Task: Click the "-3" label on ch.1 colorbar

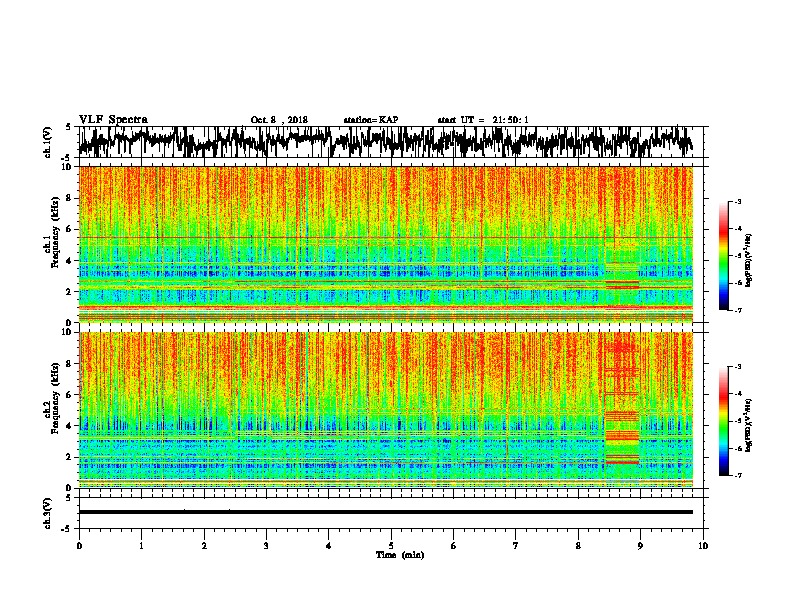Action: pyautogui.click(x=737, y=202)
